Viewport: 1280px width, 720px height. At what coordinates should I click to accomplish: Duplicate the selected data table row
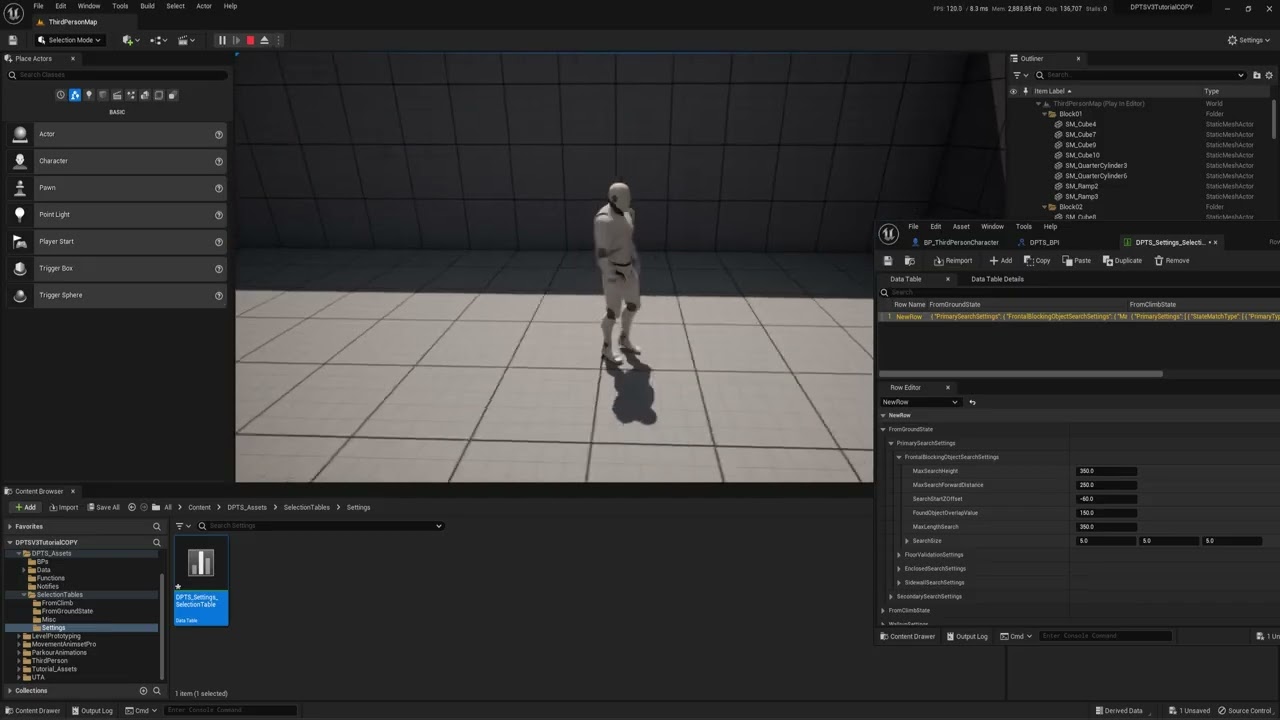[1122, 261]
